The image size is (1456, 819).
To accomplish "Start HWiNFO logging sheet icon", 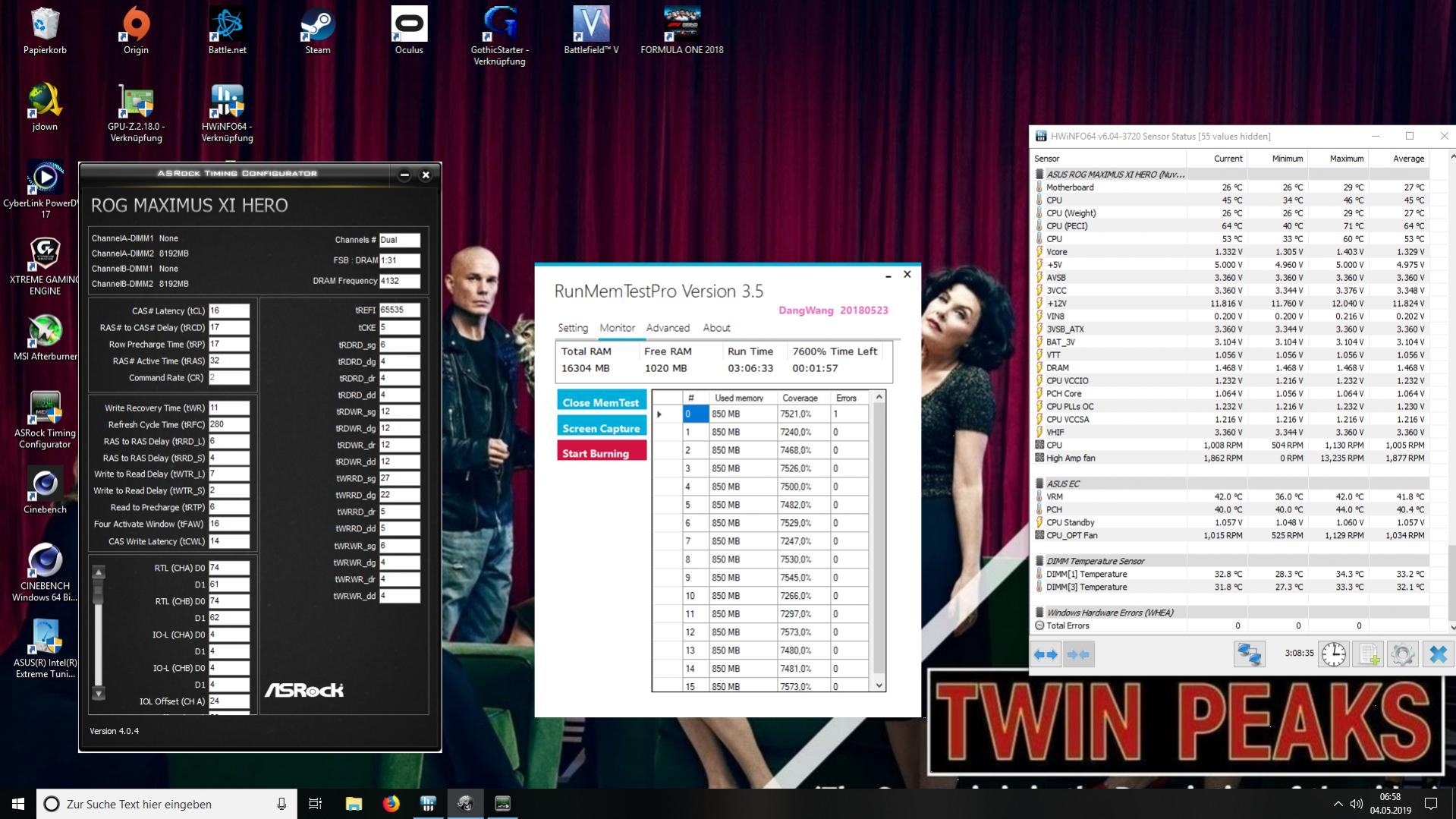I will pos(1368,654).
